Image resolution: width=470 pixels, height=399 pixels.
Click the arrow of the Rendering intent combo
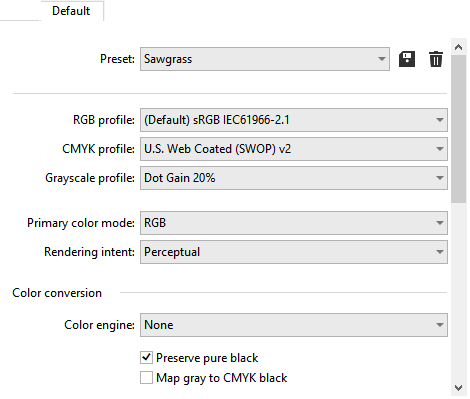(440, 252)
